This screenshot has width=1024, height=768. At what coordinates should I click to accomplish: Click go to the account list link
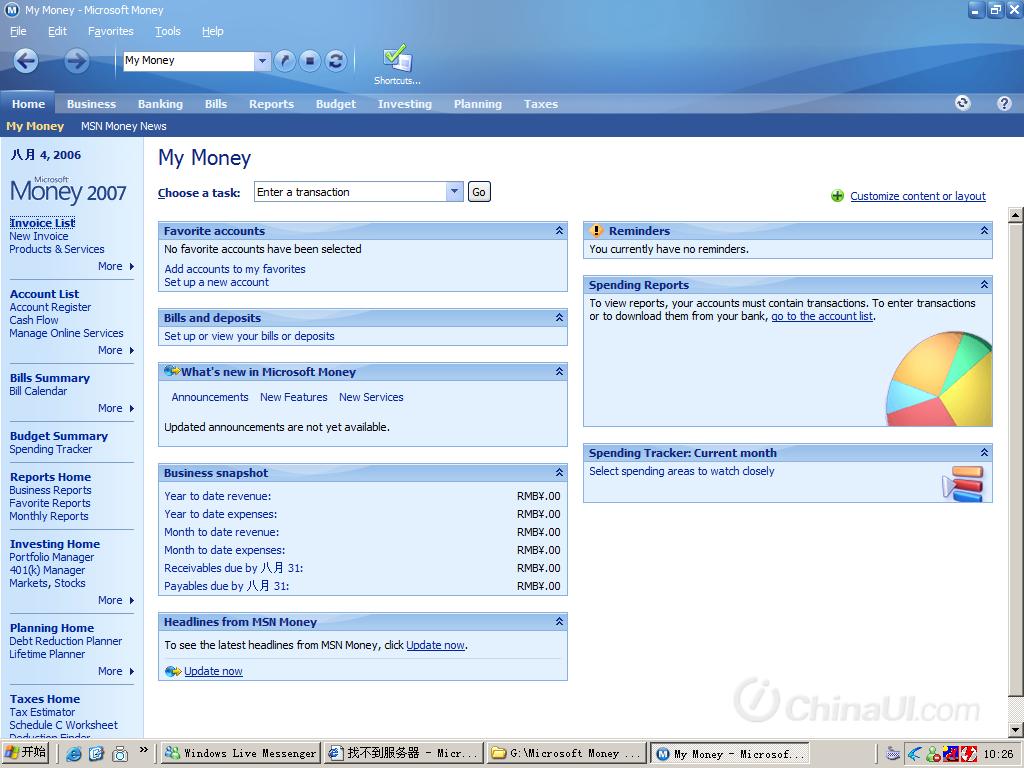pyautogui.click(x=822, y=316)
